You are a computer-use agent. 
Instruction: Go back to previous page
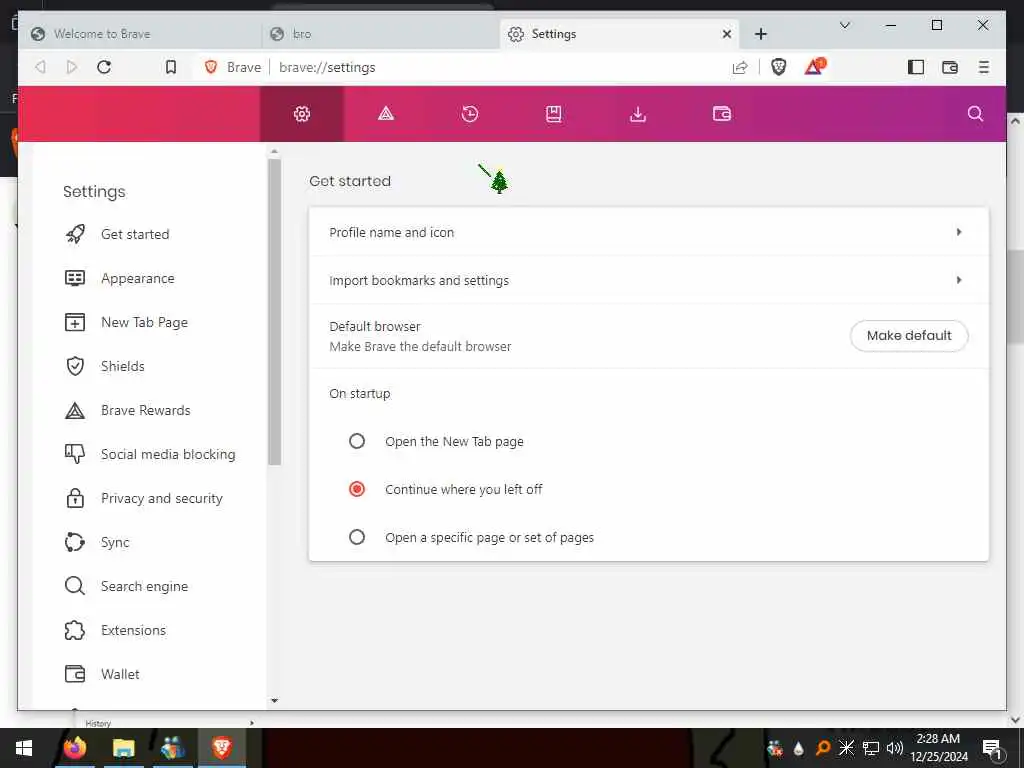coord(40,67)
